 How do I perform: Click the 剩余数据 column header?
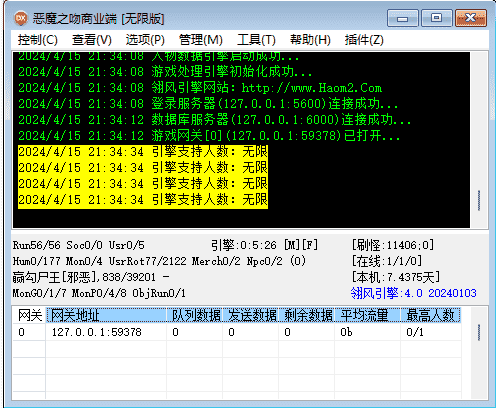coord(307,315)
